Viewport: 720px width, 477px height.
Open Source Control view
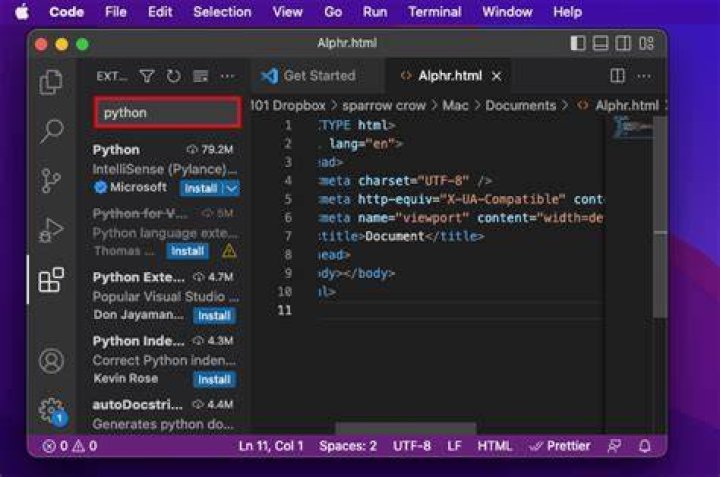[x=51, y=180]
